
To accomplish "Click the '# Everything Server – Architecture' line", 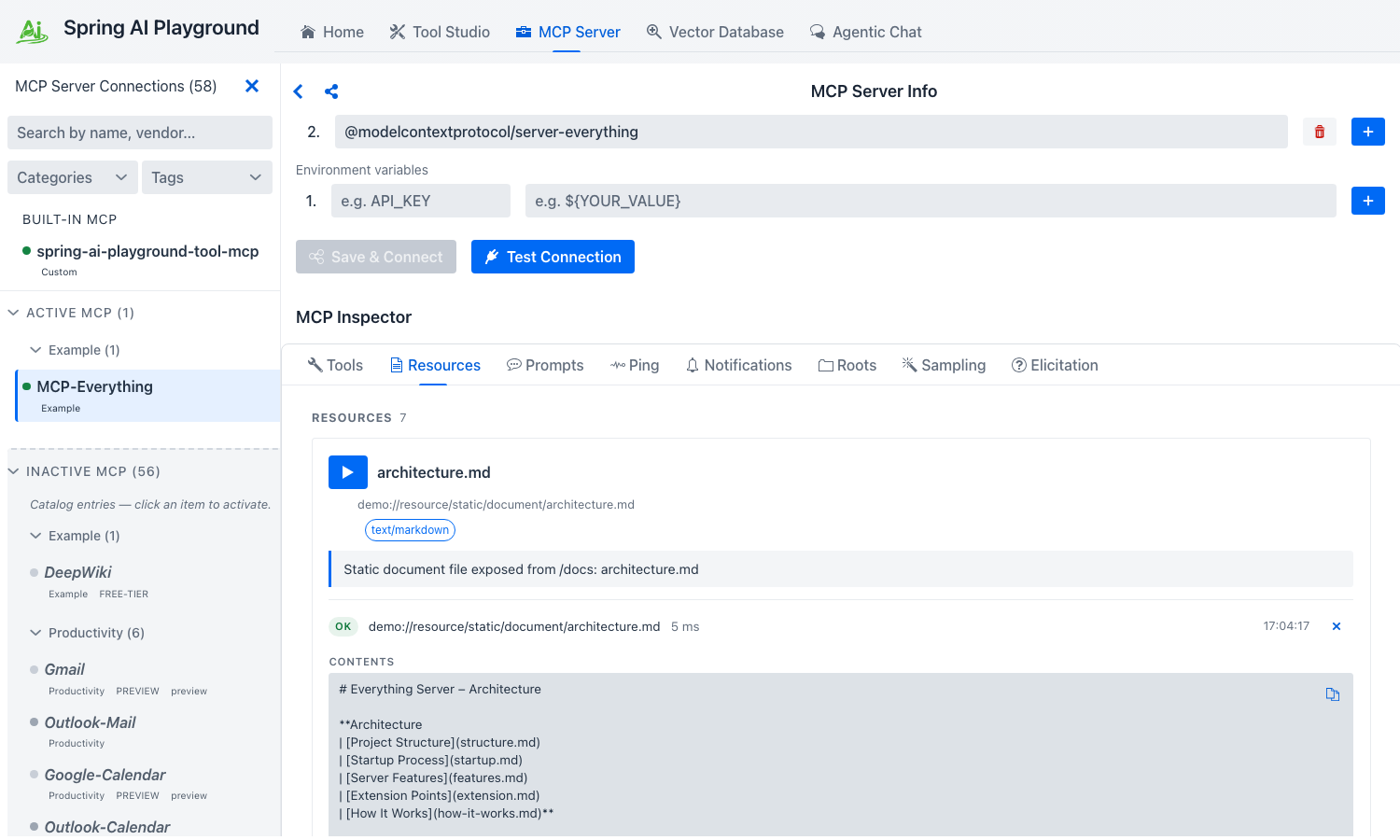I will coord(440,689).
